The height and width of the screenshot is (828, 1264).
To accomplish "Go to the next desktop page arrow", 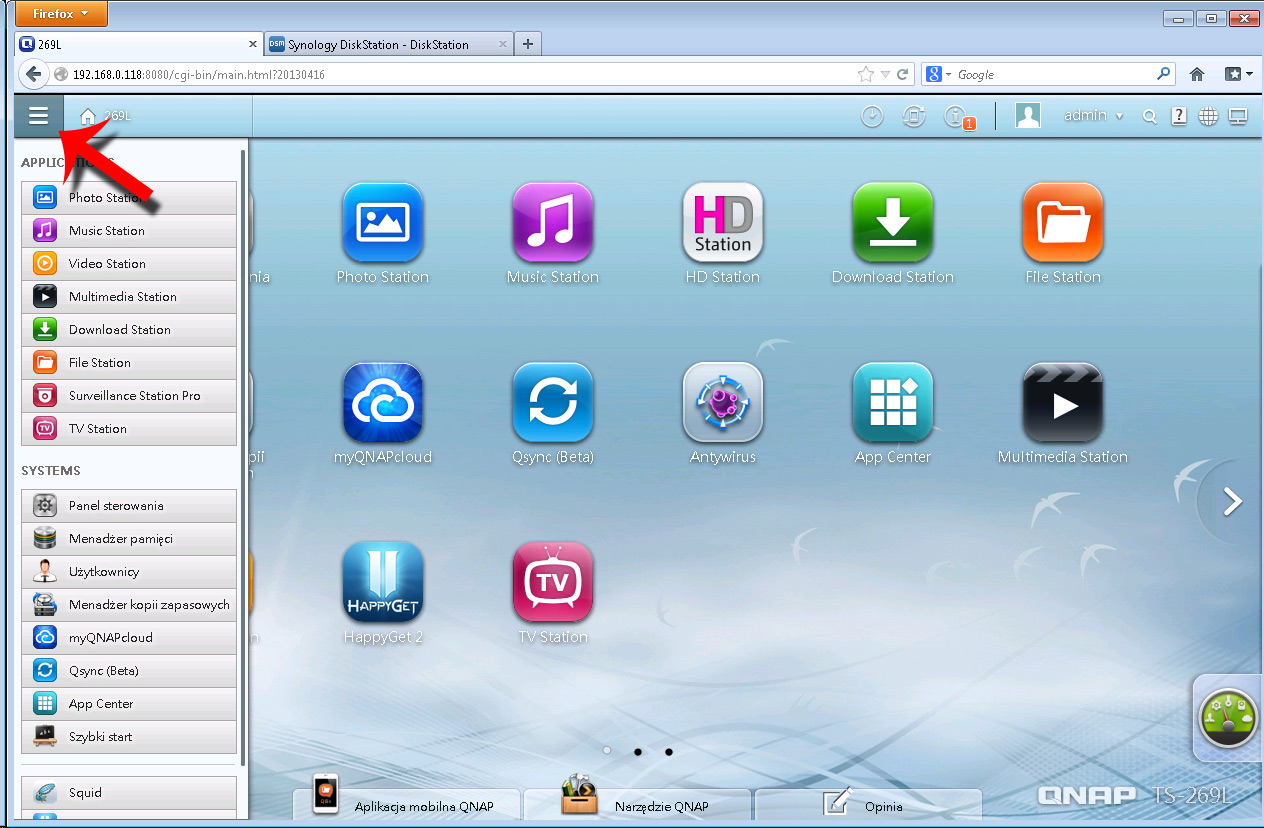I will [x=1233, y=502].
